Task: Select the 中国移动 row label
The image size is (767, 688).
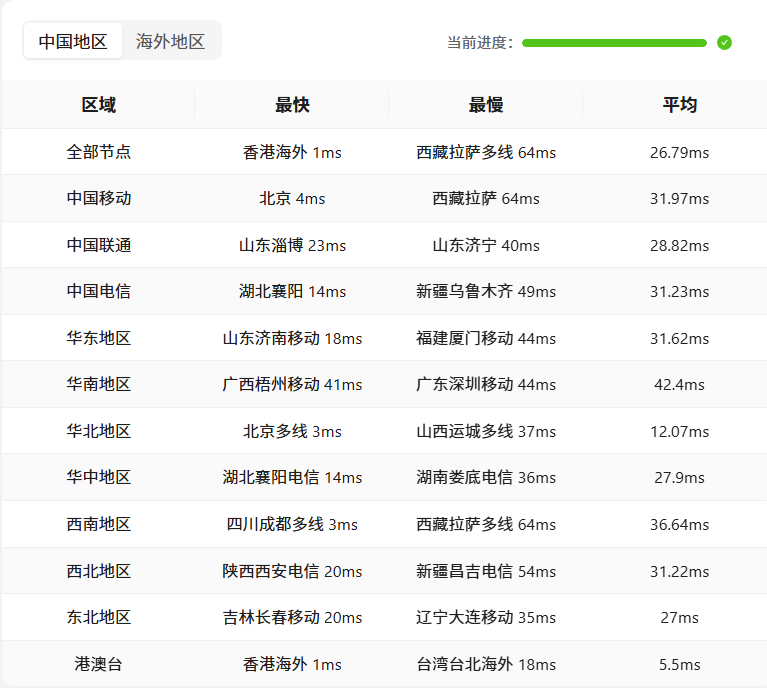Action: (x=98, y=198)
